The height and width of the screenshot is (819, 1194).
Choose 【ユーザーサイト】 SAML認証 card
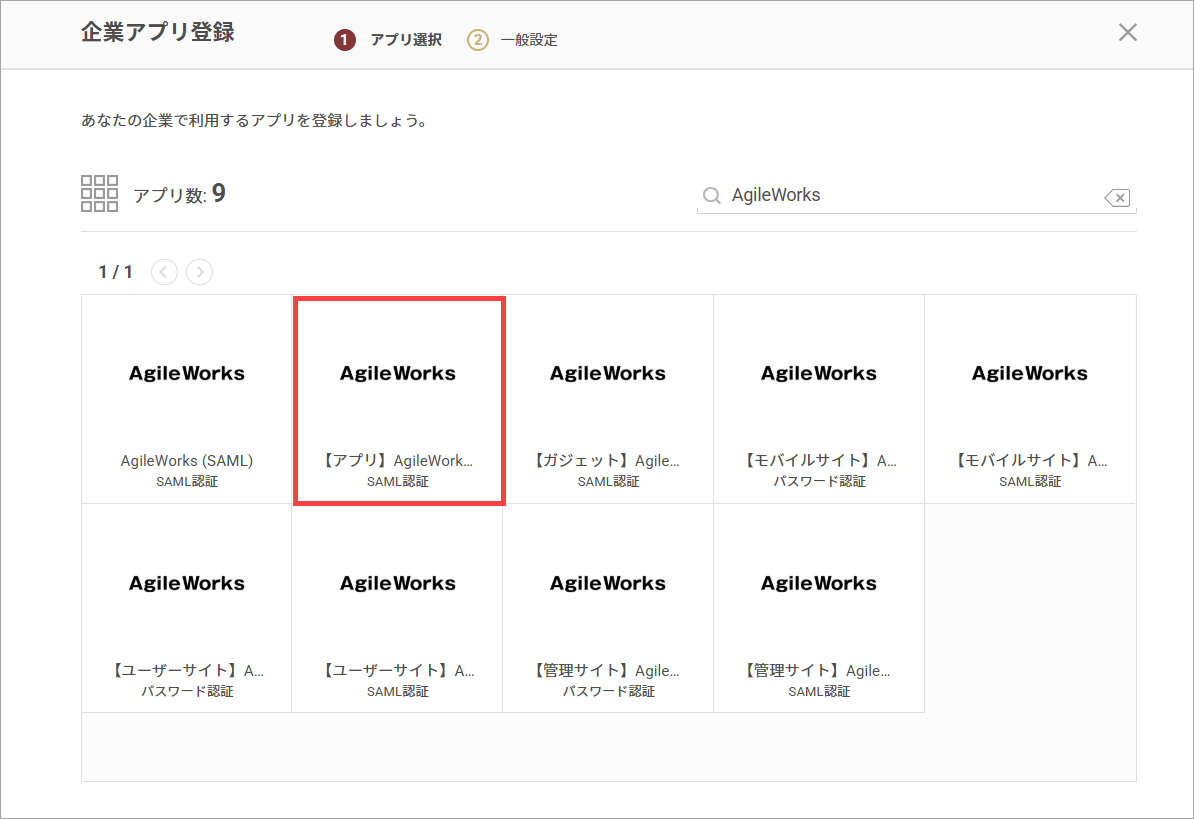click(x=397, y=608)
